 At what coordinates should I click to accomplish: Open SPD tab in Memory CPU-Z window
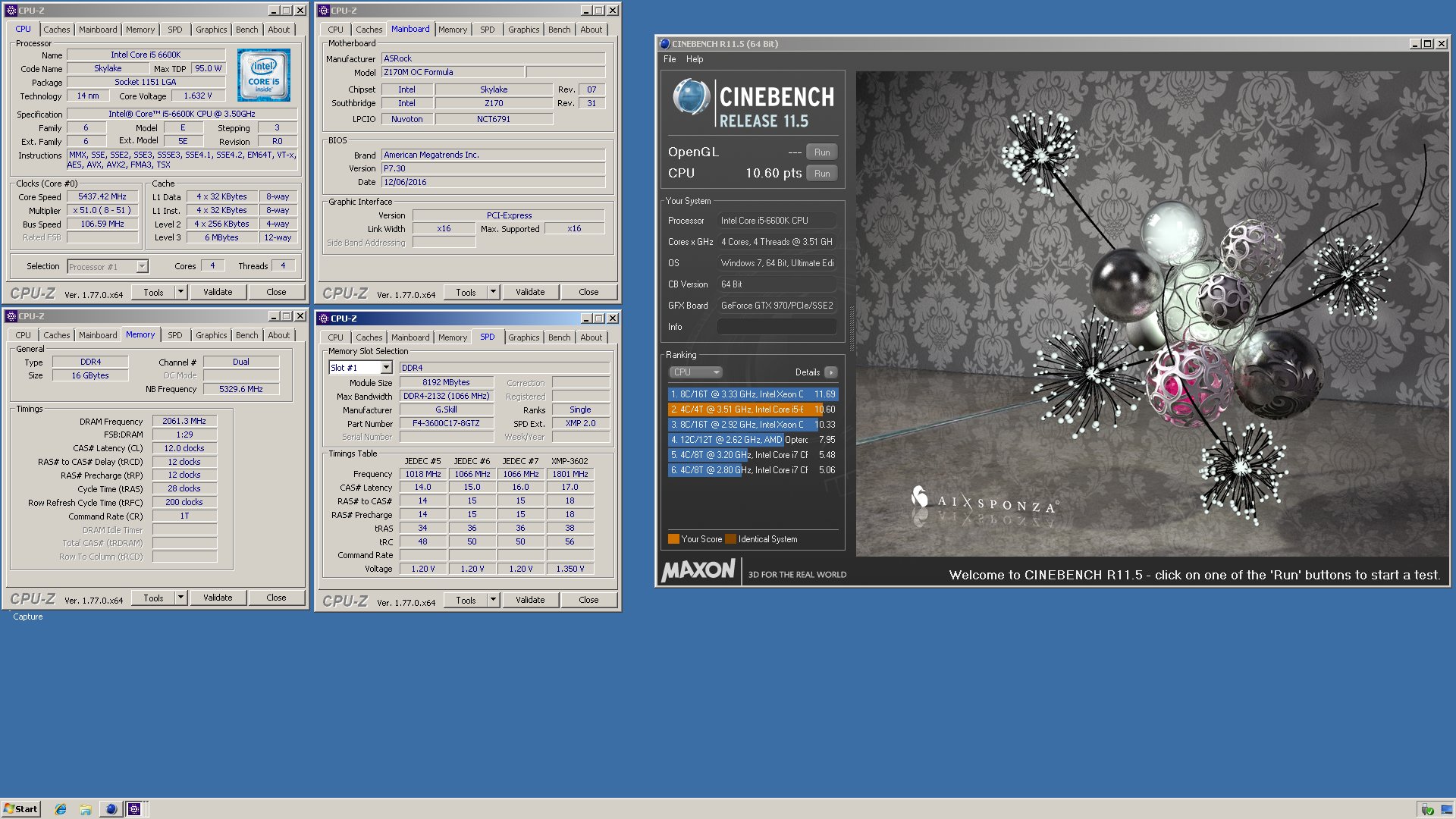coord(174,335)
